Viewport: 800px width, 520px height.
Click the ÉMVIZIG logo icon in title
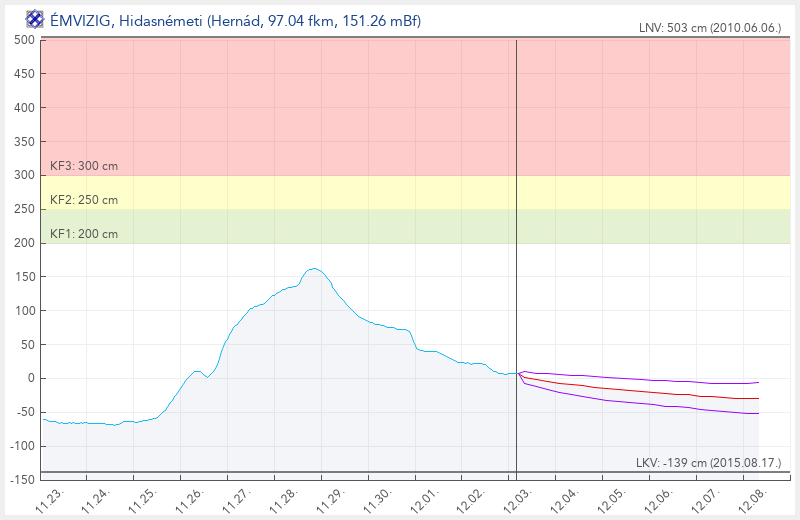pos(34,18)
